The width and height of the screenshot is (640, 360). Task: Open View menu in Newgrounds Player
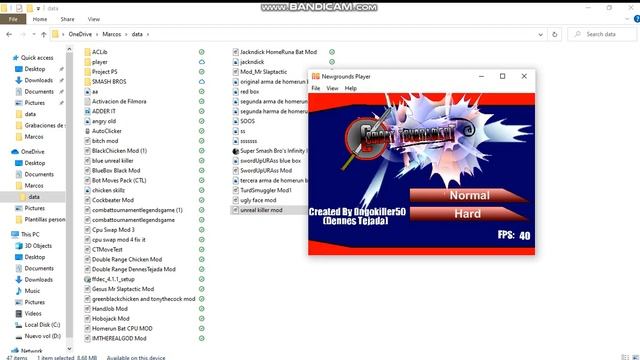(x=332, y=88)
